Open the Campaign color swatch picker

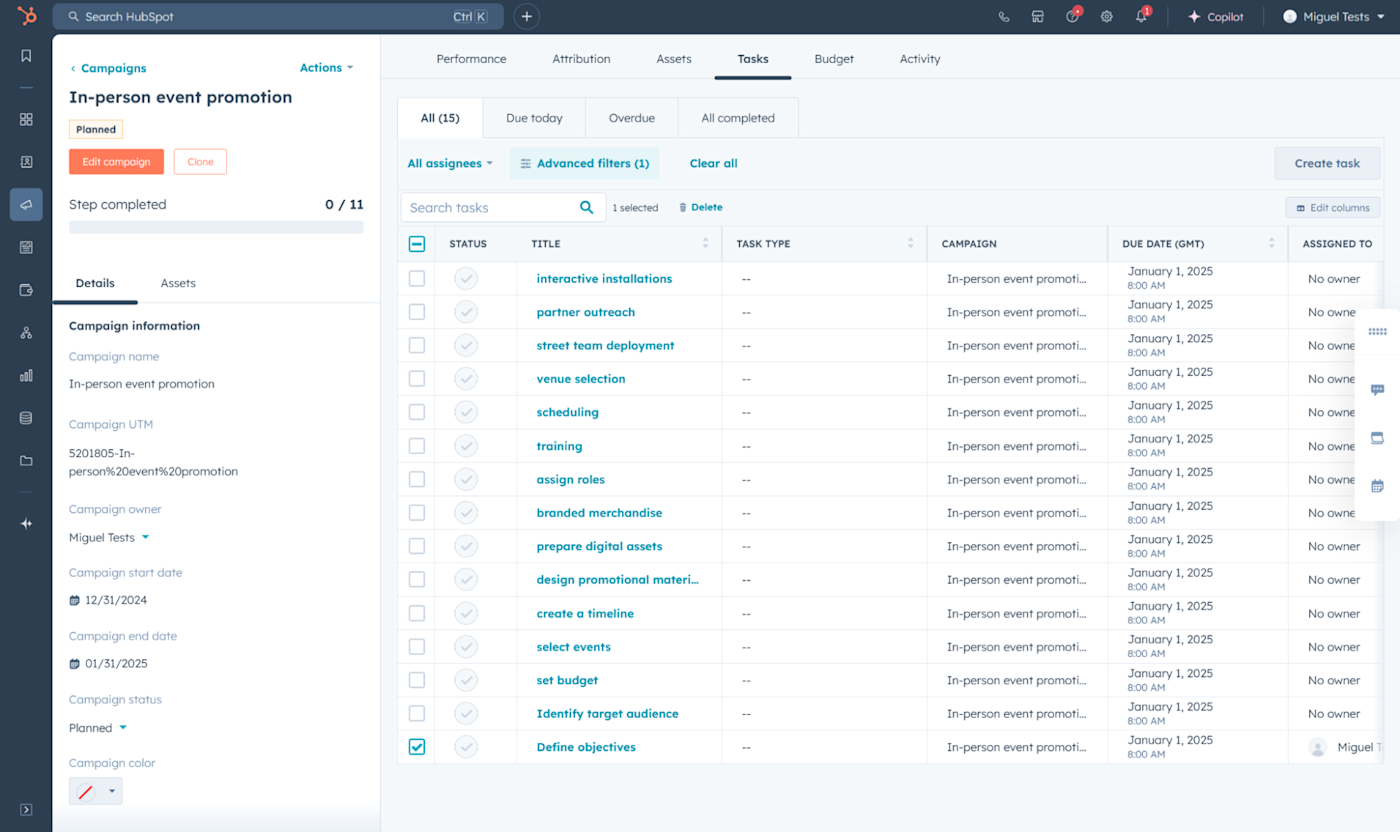pos(96,791)
